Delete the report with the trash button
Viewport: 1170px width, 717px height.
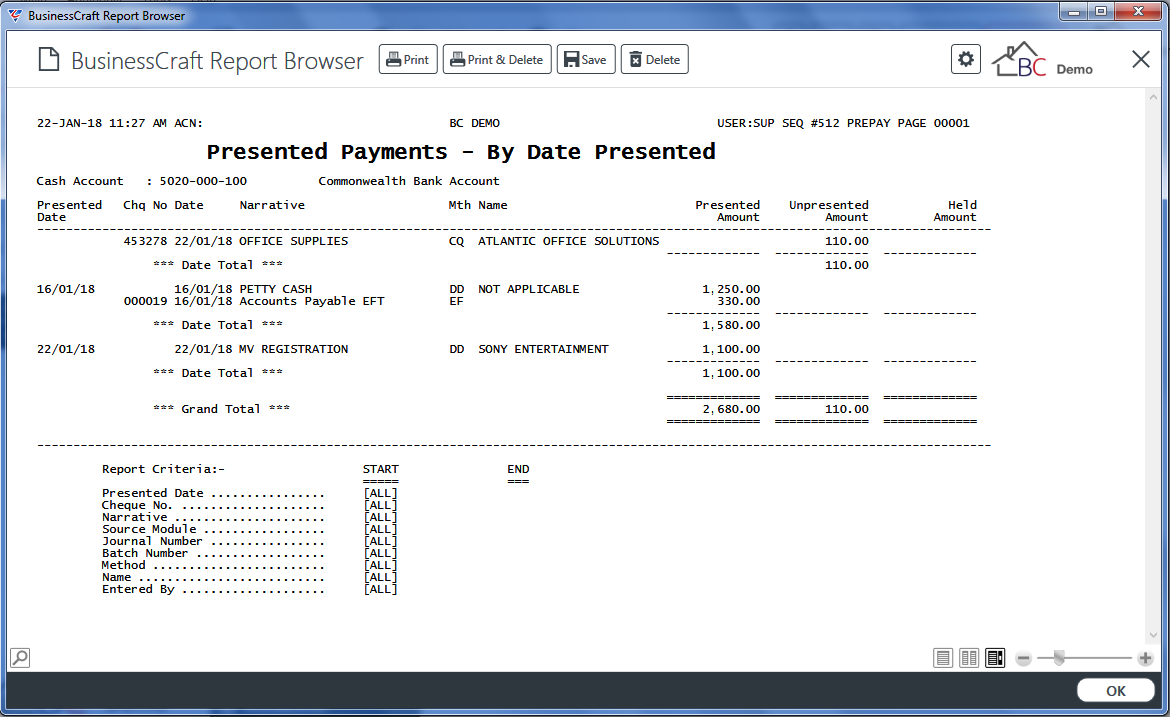tap(654, 60)
